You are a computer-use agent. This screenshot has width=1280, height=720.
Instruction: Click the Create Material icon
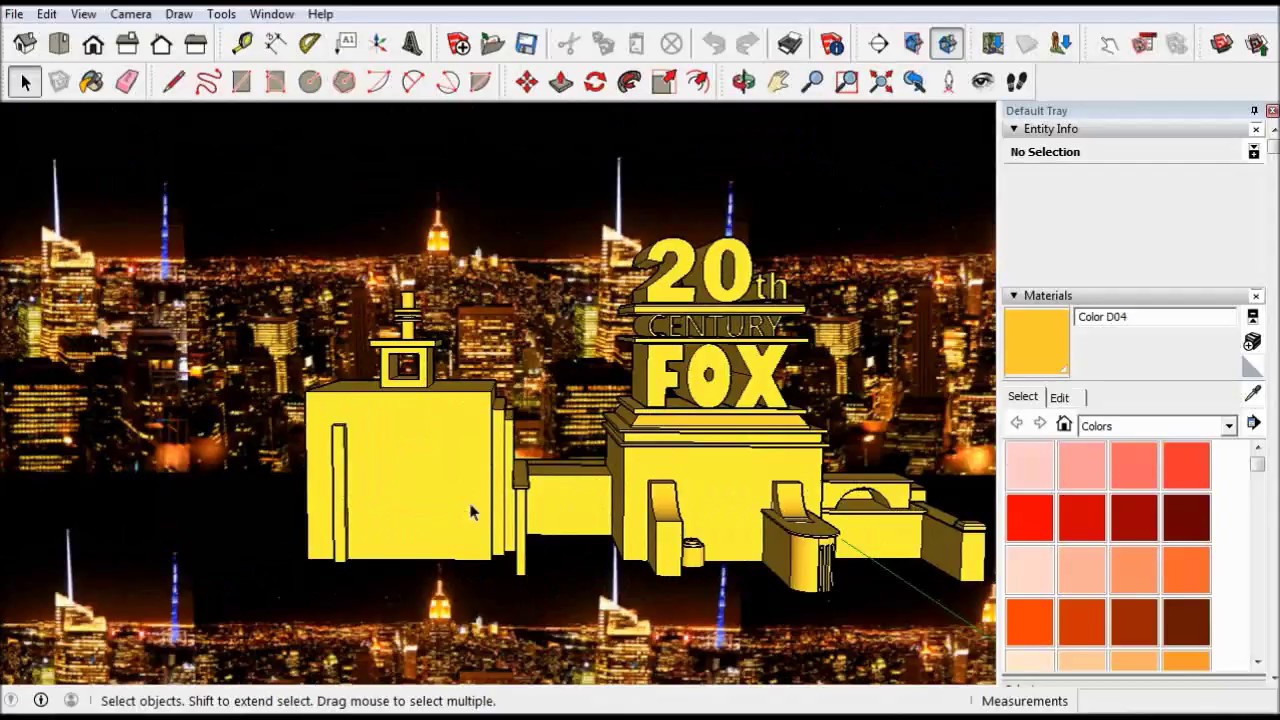pyautogui.click(x=1252, y=342)
